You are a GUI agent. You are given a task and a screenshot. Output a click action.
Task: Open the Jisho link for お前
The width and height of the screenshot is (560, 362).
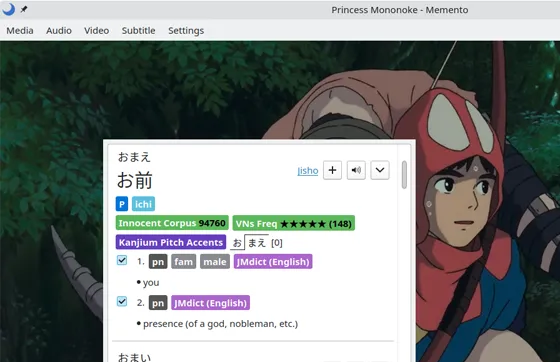coord(308,171)
